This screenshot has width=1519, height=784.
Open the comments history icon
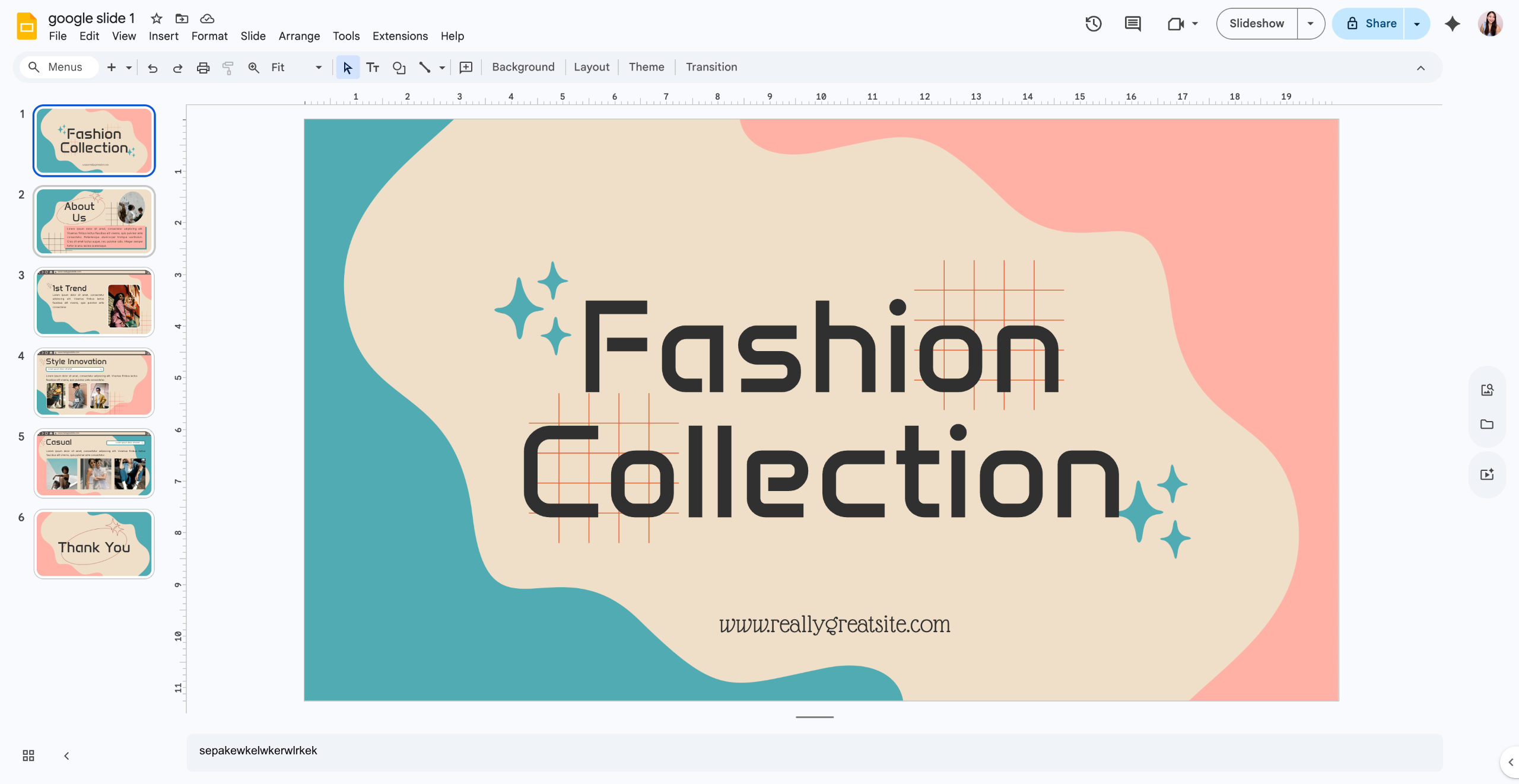[1133, 24]
